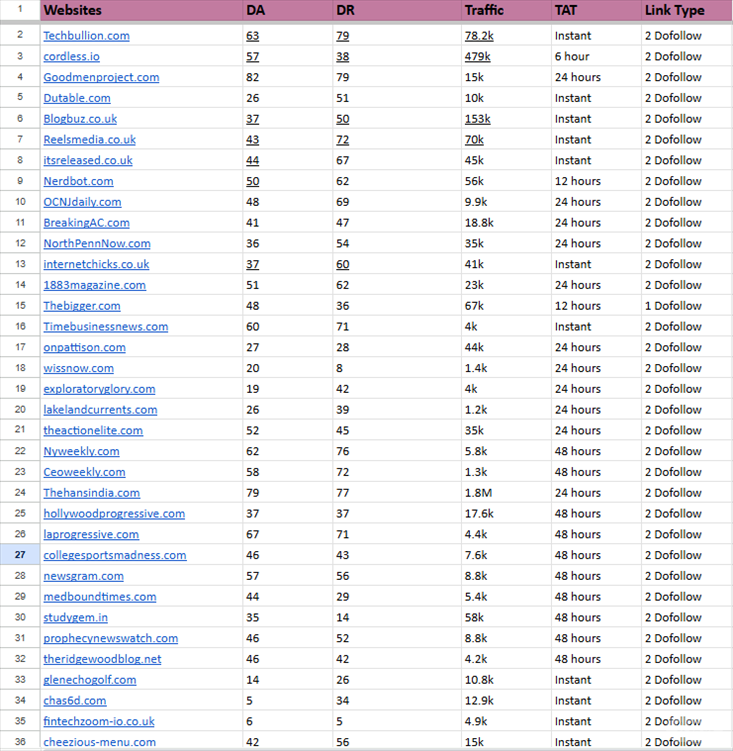The height and width of the screenshot is (751, 733).
Task: Open Timebusinessnews.com link
Action: [105, 327]
